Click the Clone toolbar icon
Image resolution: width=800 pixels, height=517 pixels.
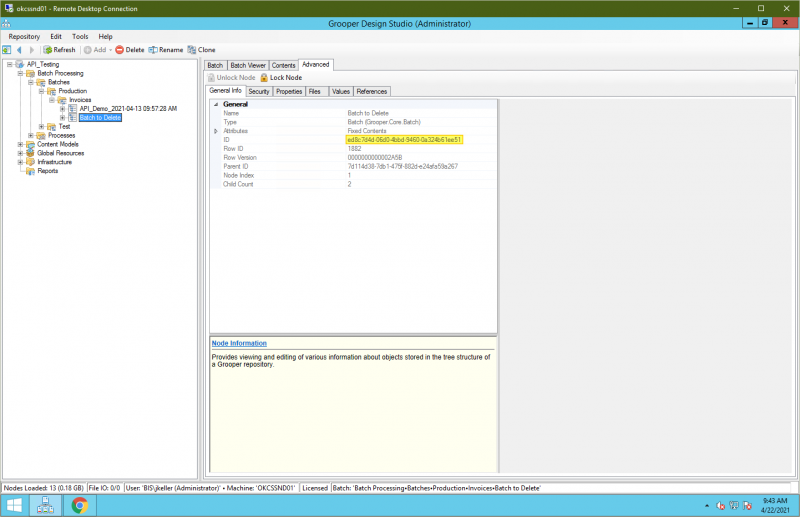click(x=192, y=50)
